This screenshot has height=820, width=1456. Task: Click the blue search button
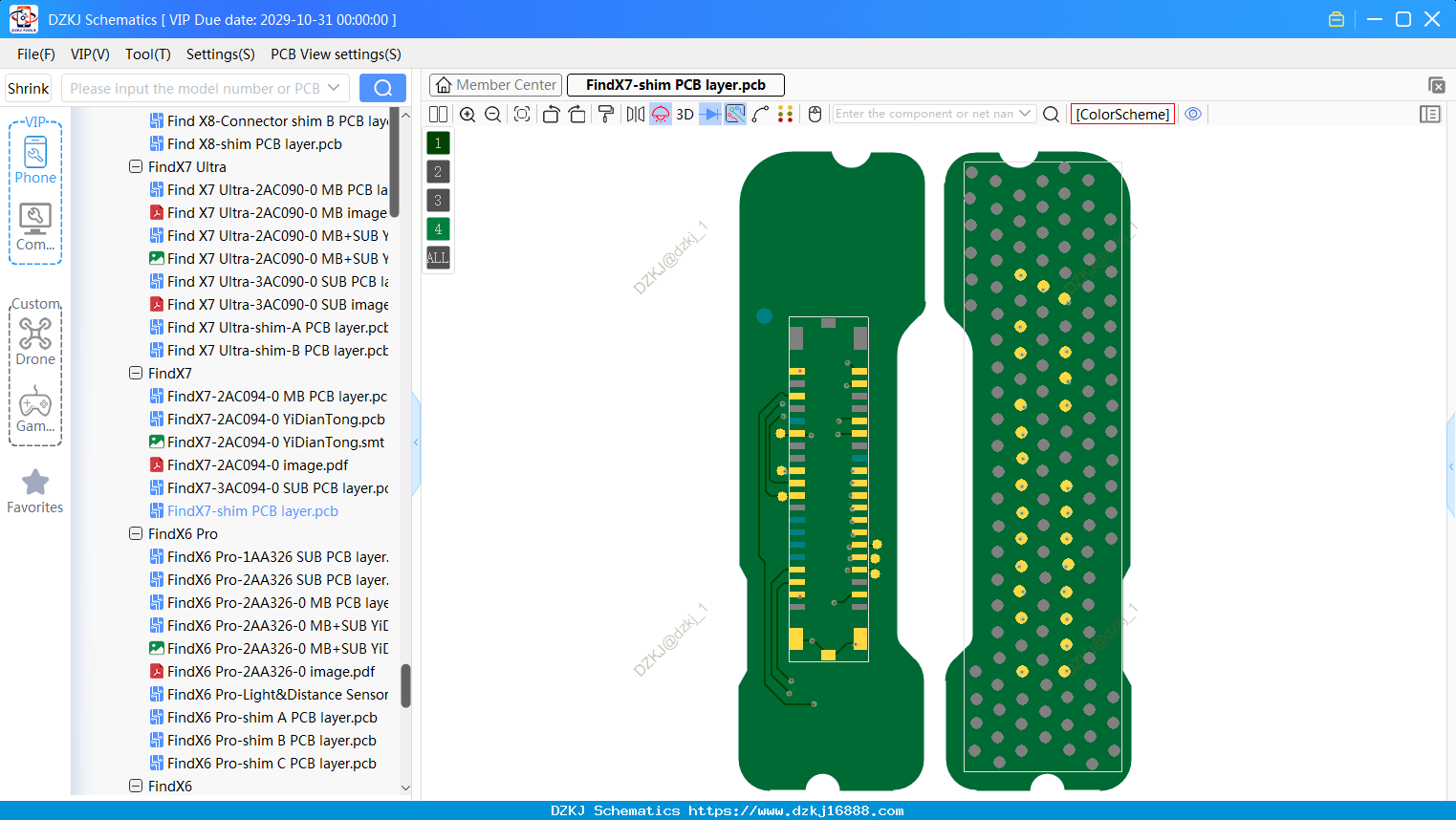pos(382,88)
